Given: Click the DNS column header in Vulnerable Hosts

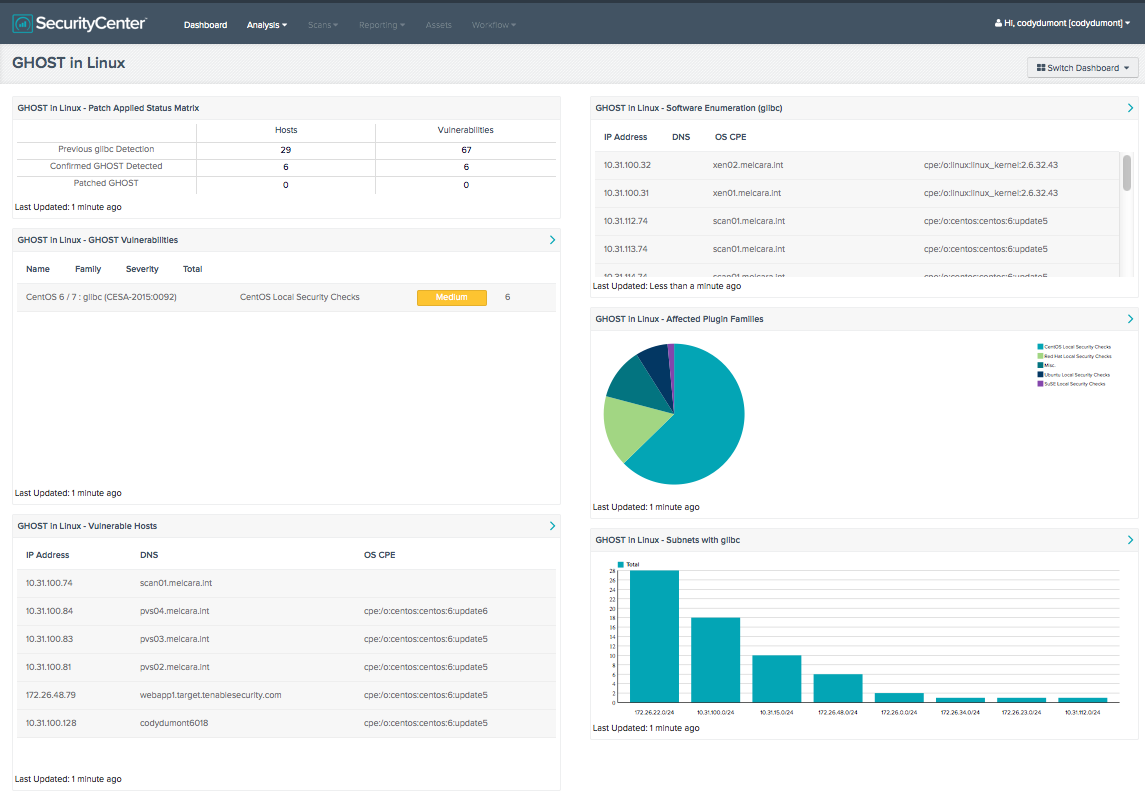Looking at the screenshot, I should 149,555.
